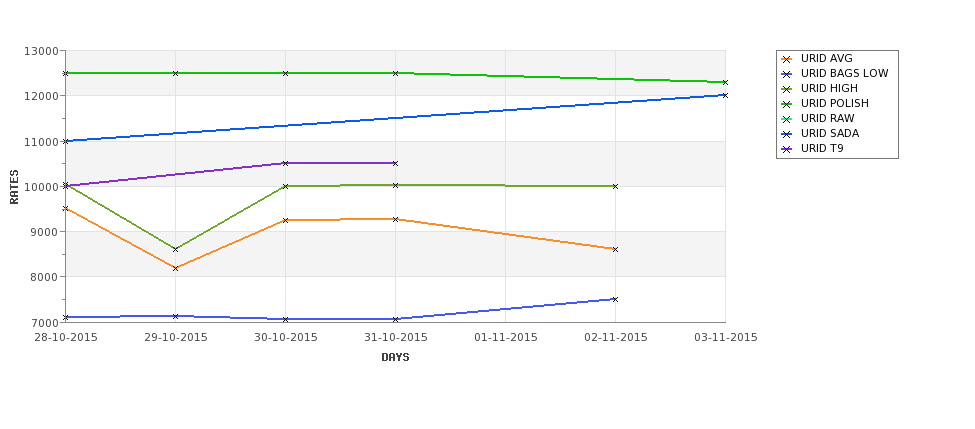
Task: Click the URID BAGS LOW legend marker
Action: 787,74
